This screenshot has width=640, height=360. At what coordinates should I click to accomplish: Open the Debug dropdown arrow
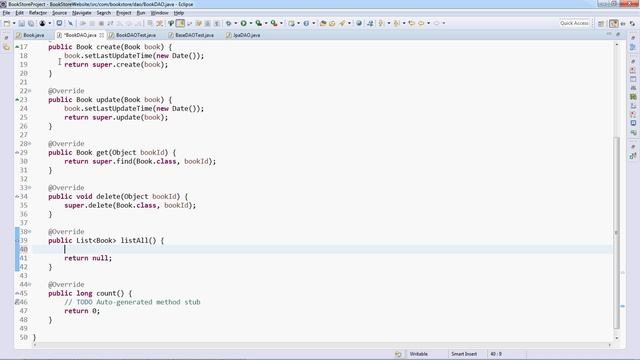click(236, 23)
